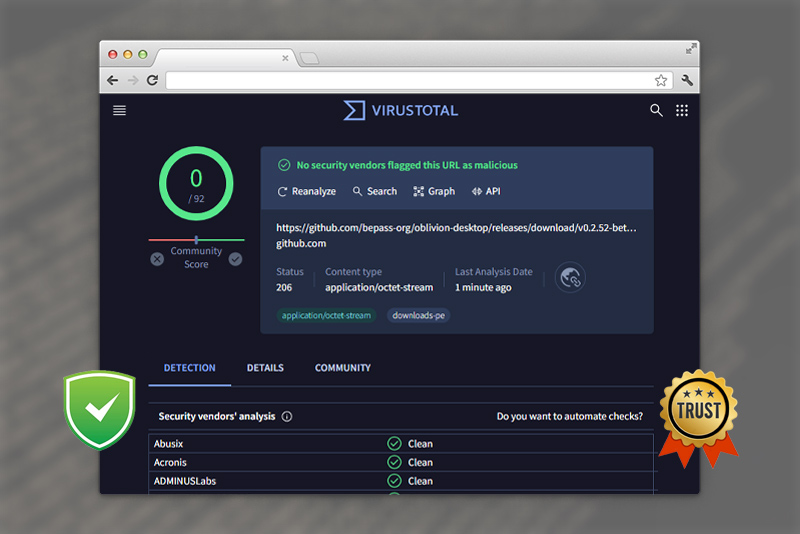800x534 pixels.
Task: Click the globe link icon
Action: [570, 277]
